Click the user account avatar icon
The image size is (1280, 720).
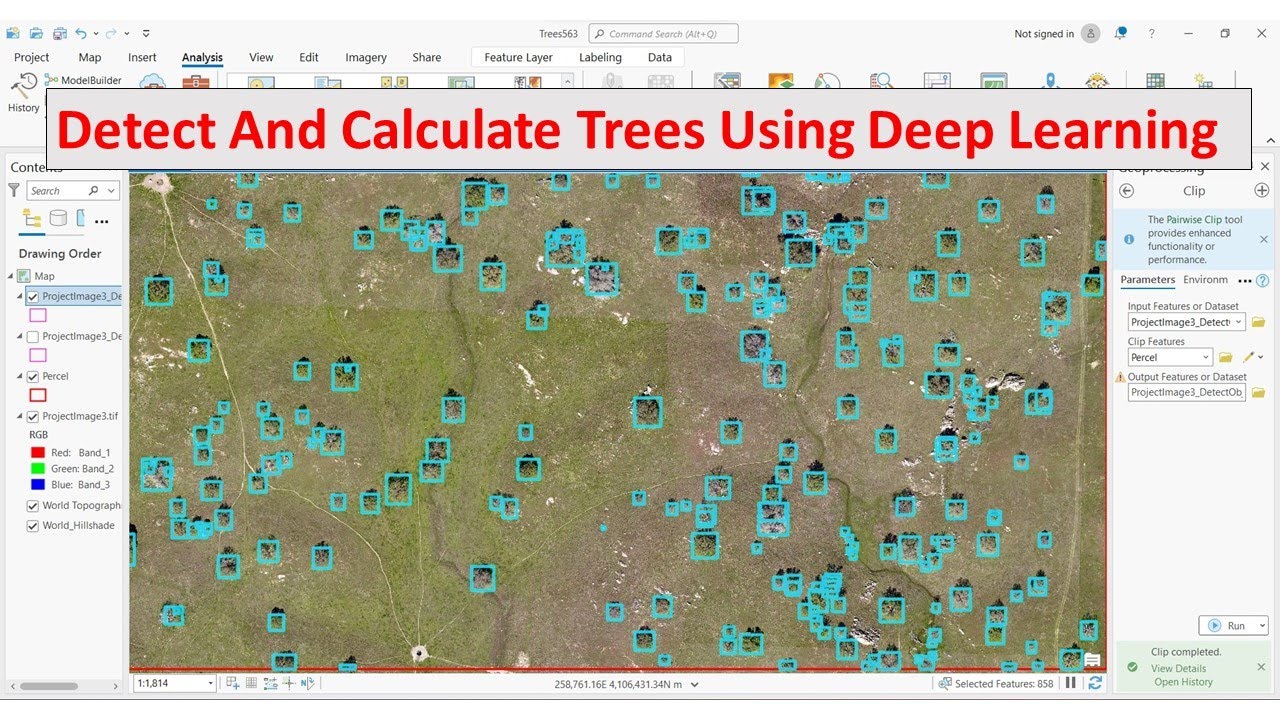1091,33
